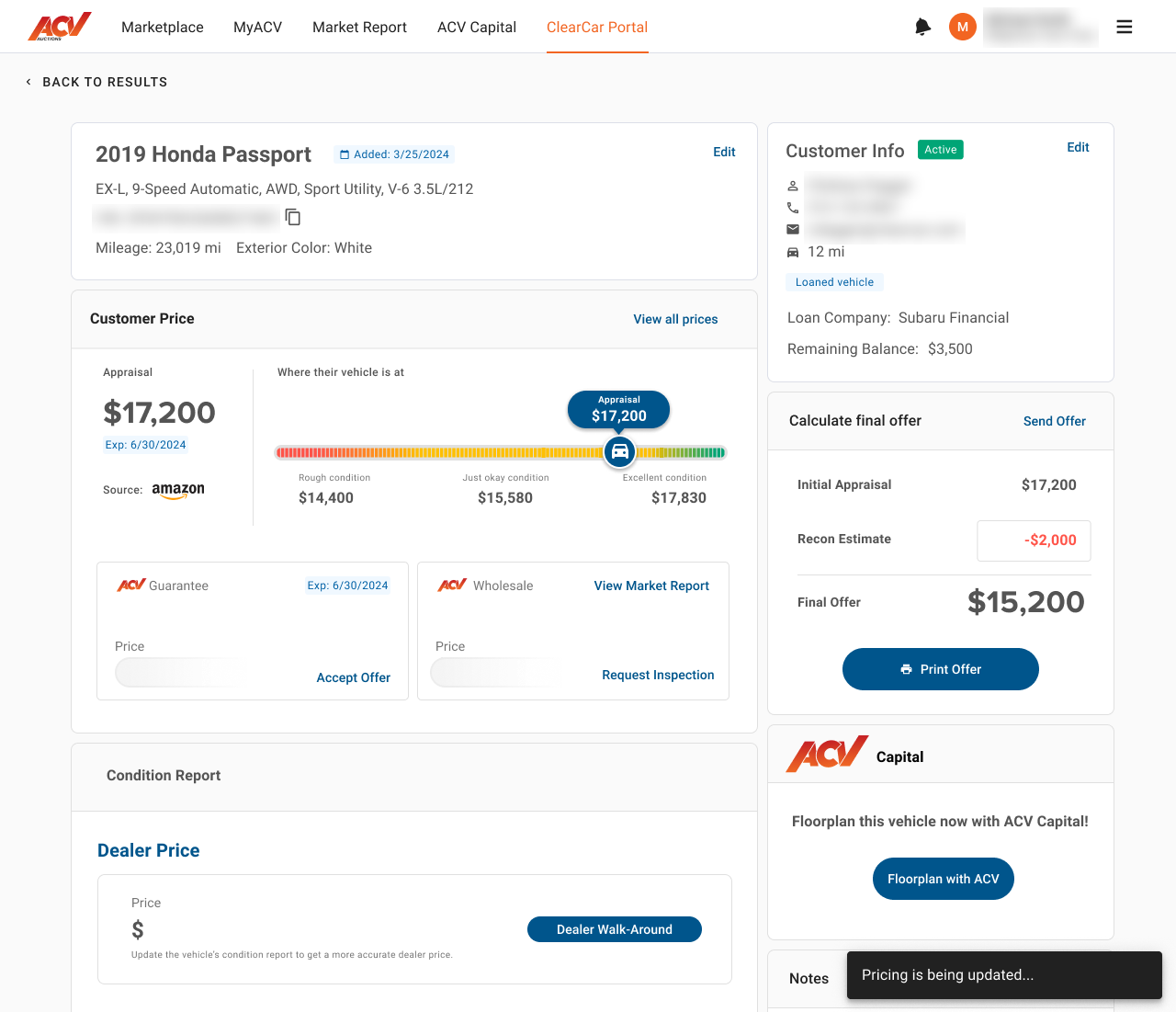Print the final offer
Viewport: 1176px width, 1012px height.
[x=941, y=669]
